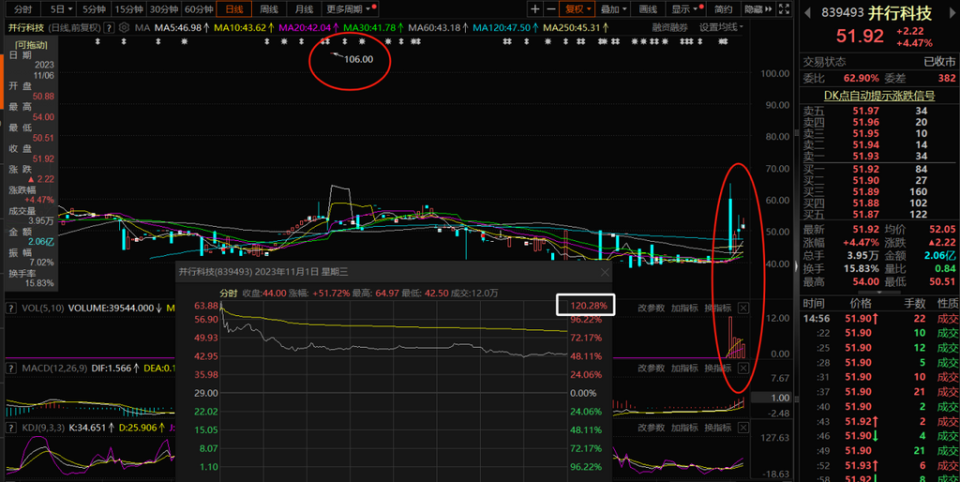
Task: Go to previous stock with left arrow
Action: click(x=808, y=12)
